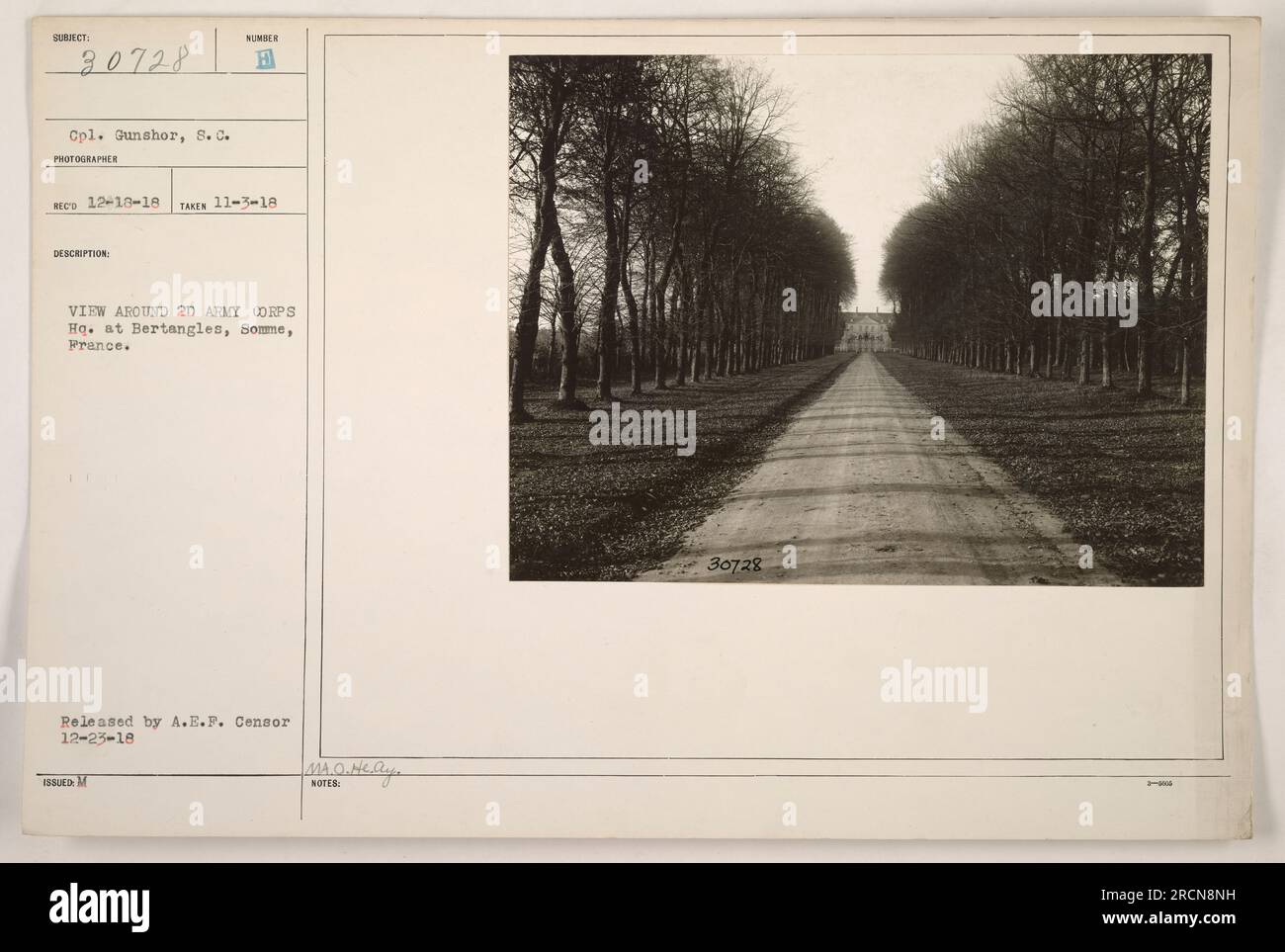Click the taken date 11-3-18
The image size is (1285, 952).
[244, 204]
